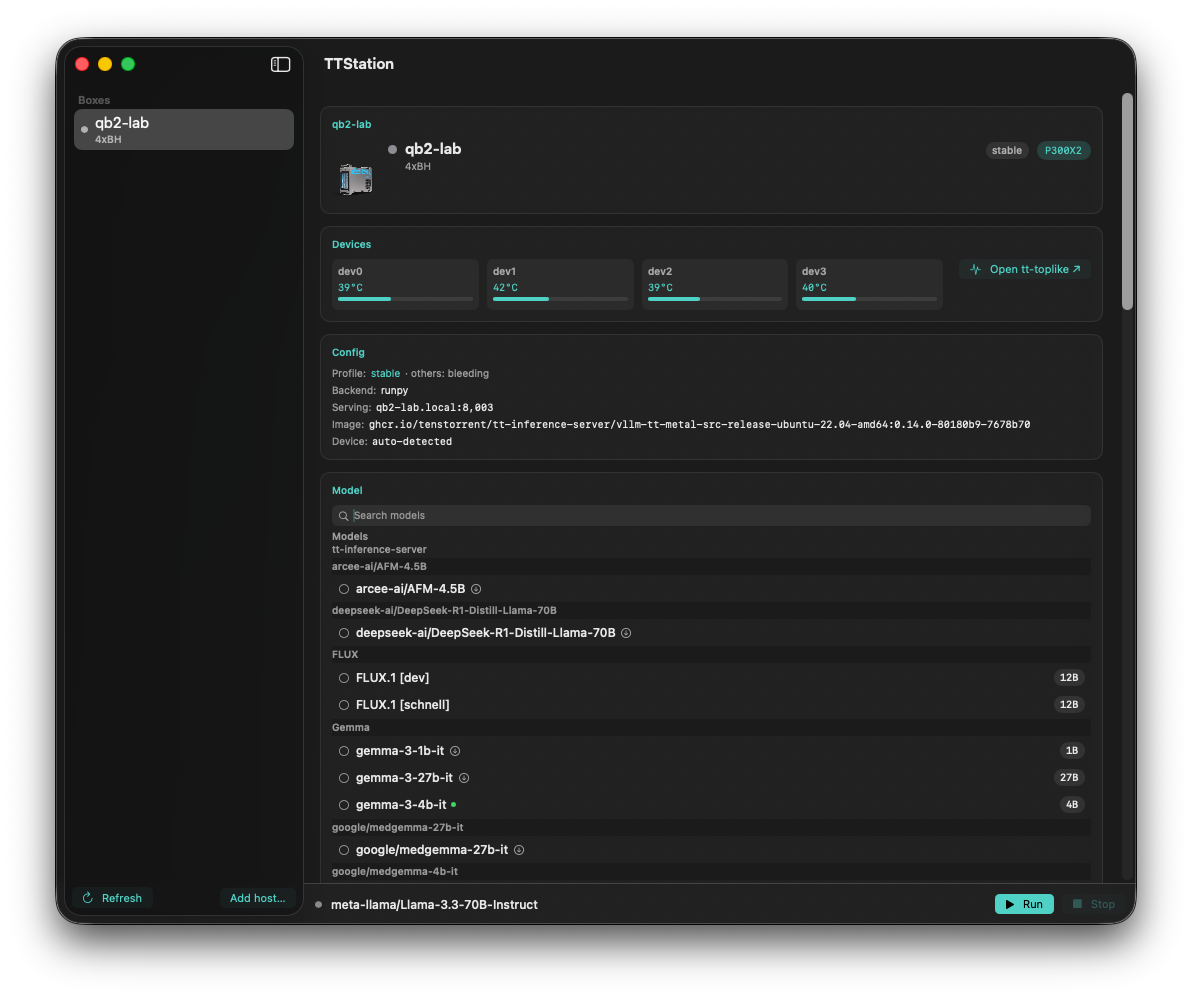Select the FLUX.1 [dev] radio button
The image size is (1192, 998).
(x=344, y=678)
